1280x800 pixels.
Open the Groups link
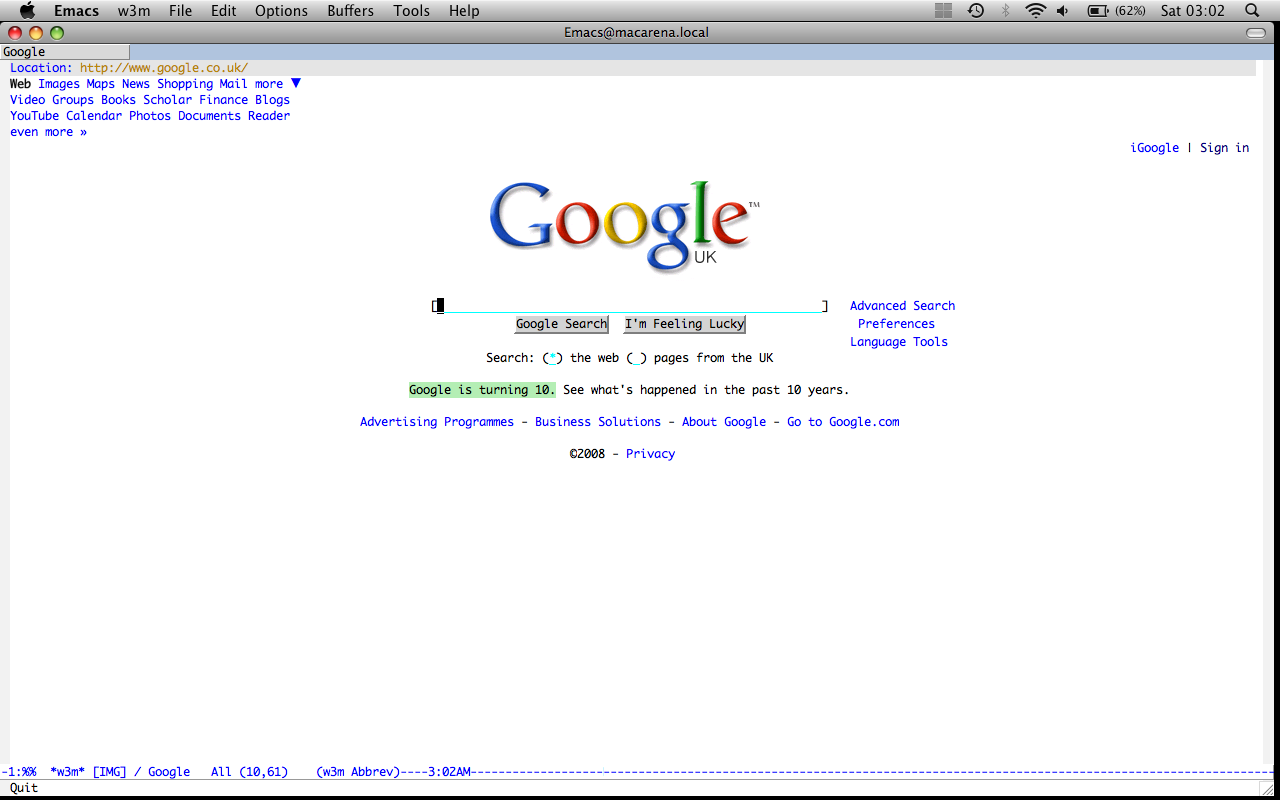click(x=73, y=100)
